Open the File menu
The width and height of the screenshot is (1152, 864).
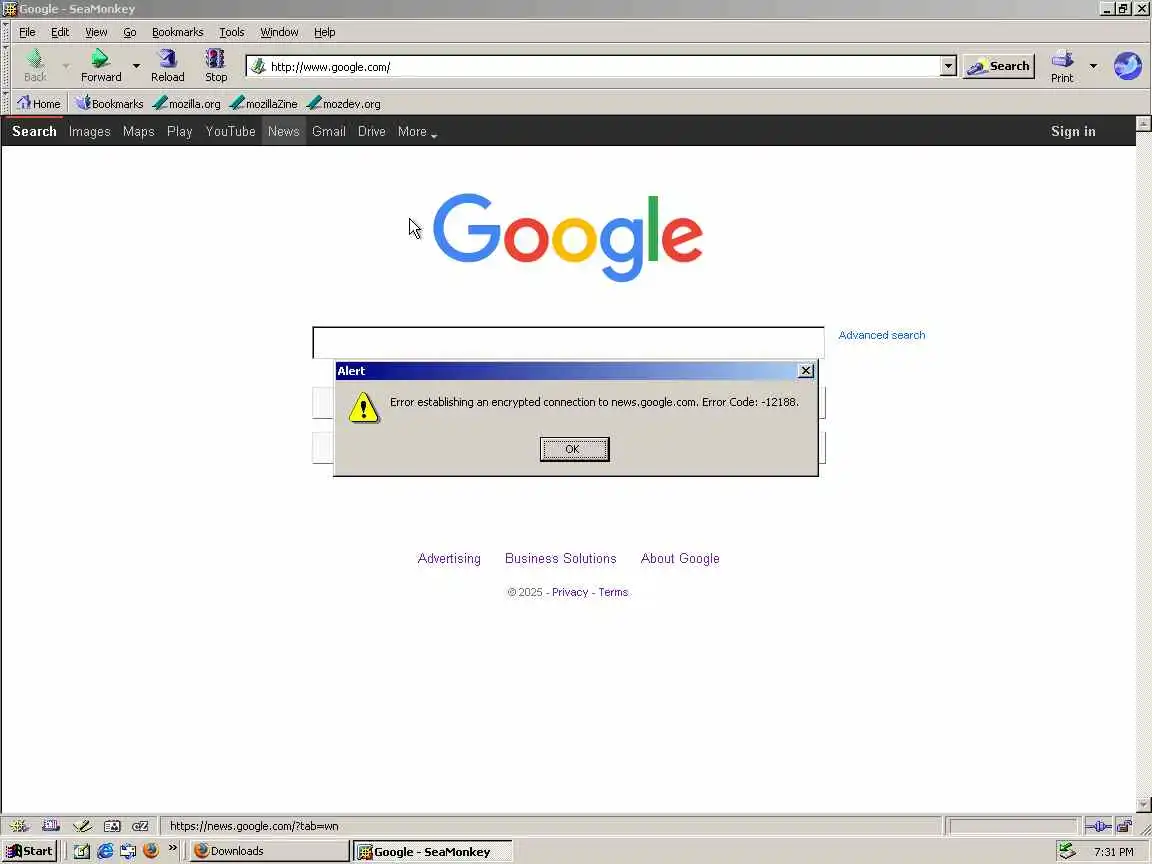coord(27,32)
